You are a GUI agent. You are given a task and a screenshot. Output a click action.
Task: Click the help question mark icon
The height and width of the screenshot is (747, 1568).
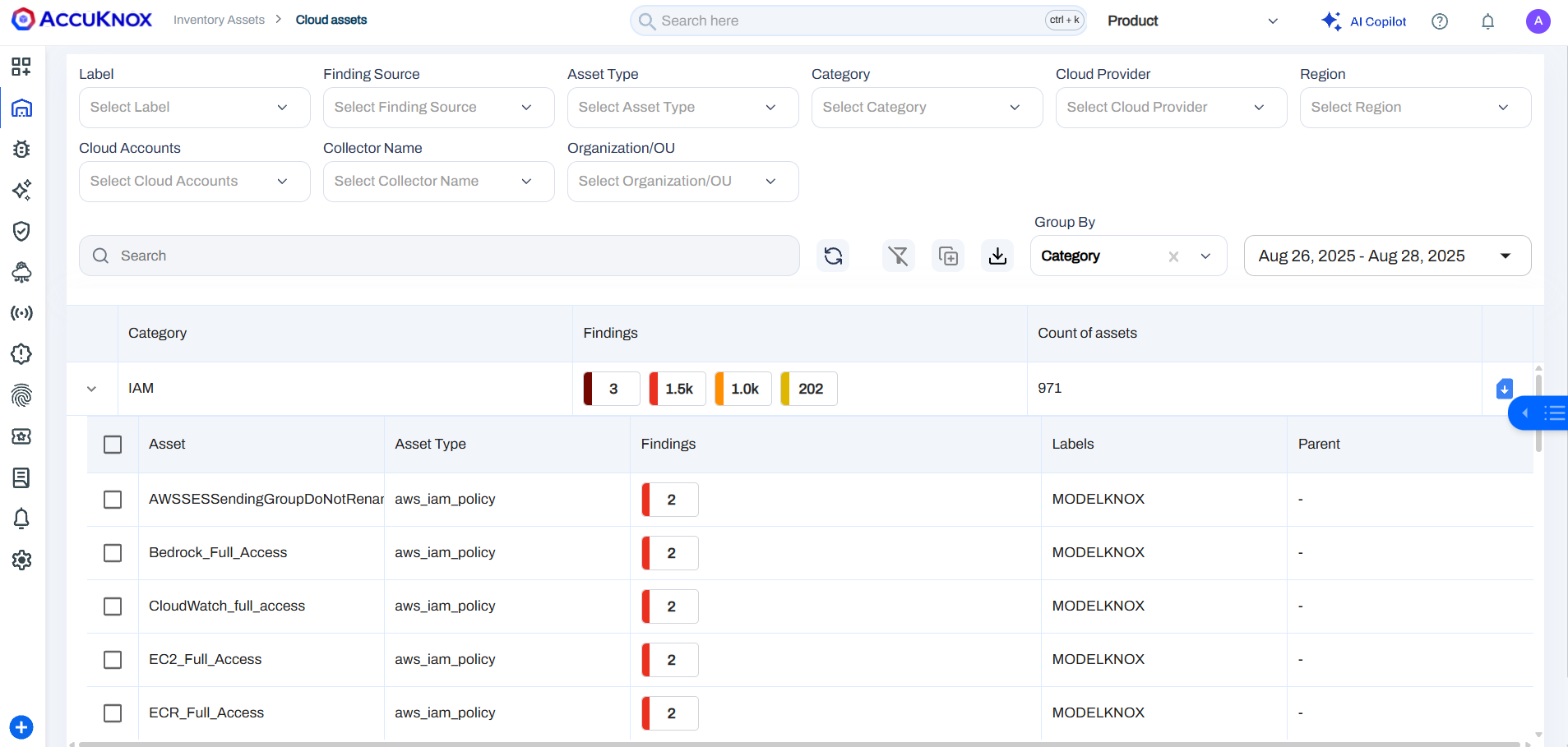click(1439, 21)
